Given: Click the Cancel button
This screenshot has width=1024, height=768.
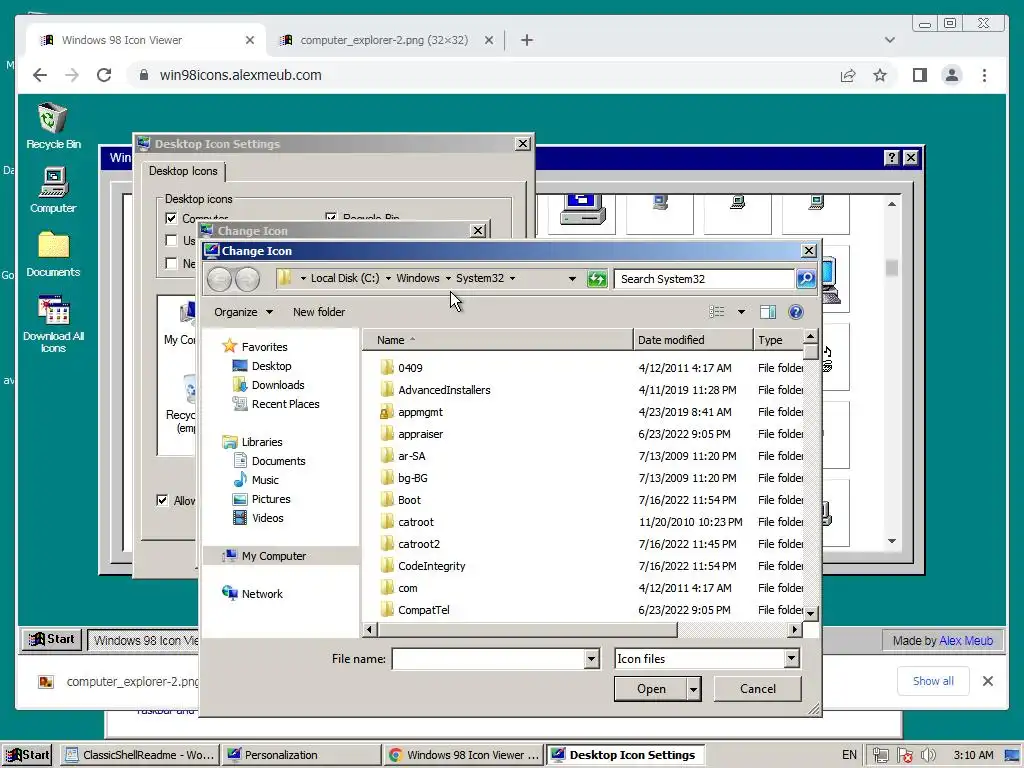Looking at the screenshot, I should [758, 689].
